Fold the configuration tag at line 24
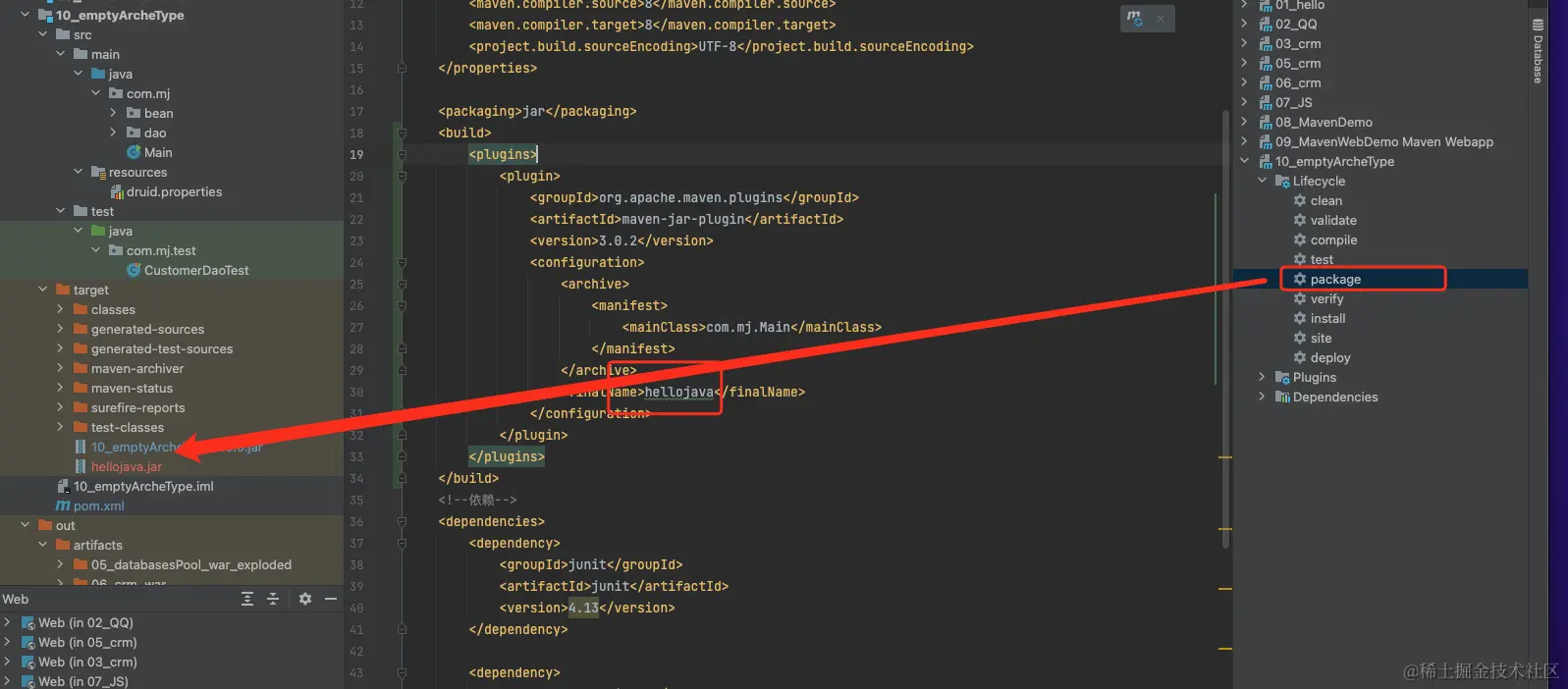The width and height of the screenshot is (1568, 689). (x=402, y=263)
